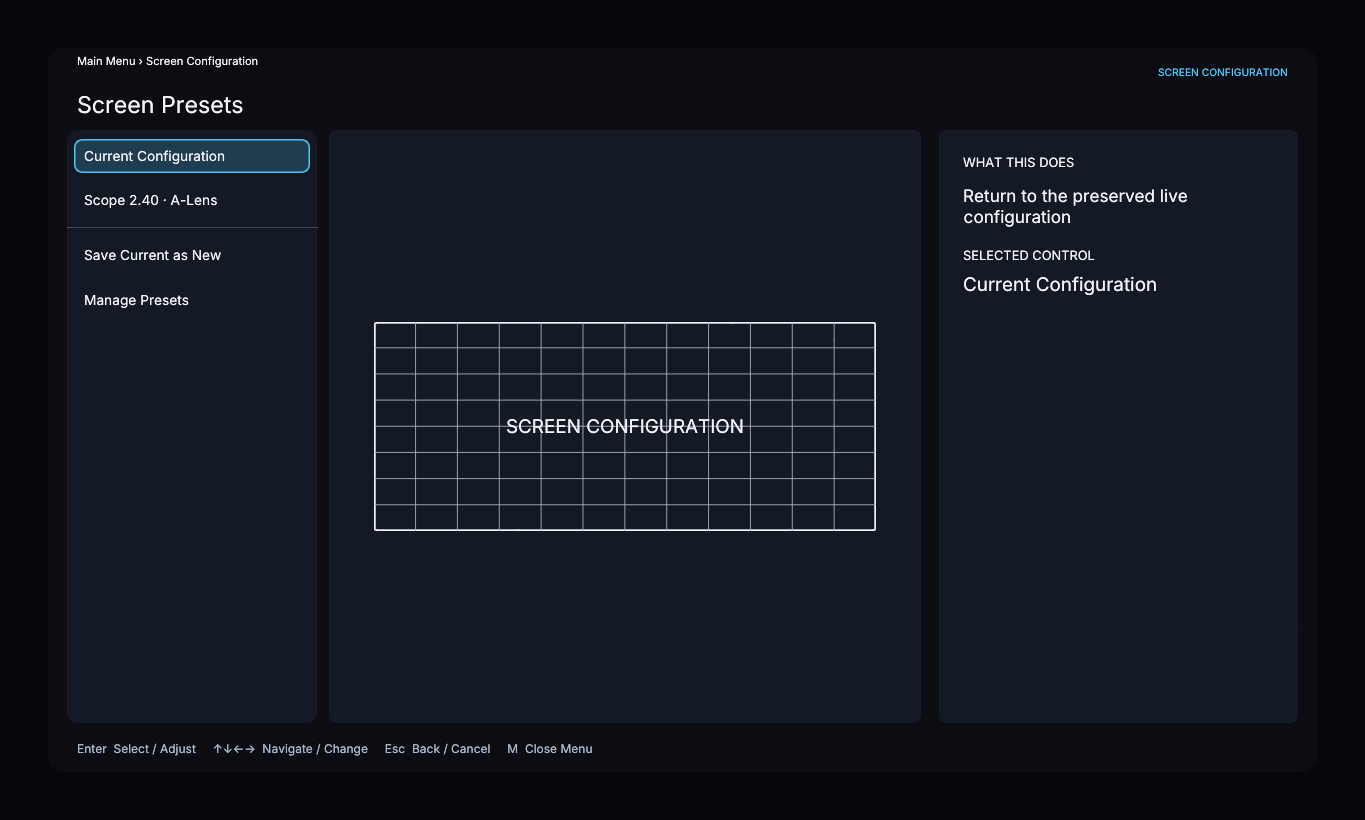Click the screen configuration grid preview
The width and height of the screenshot is (1365, 820).
(x=625, y=426)
